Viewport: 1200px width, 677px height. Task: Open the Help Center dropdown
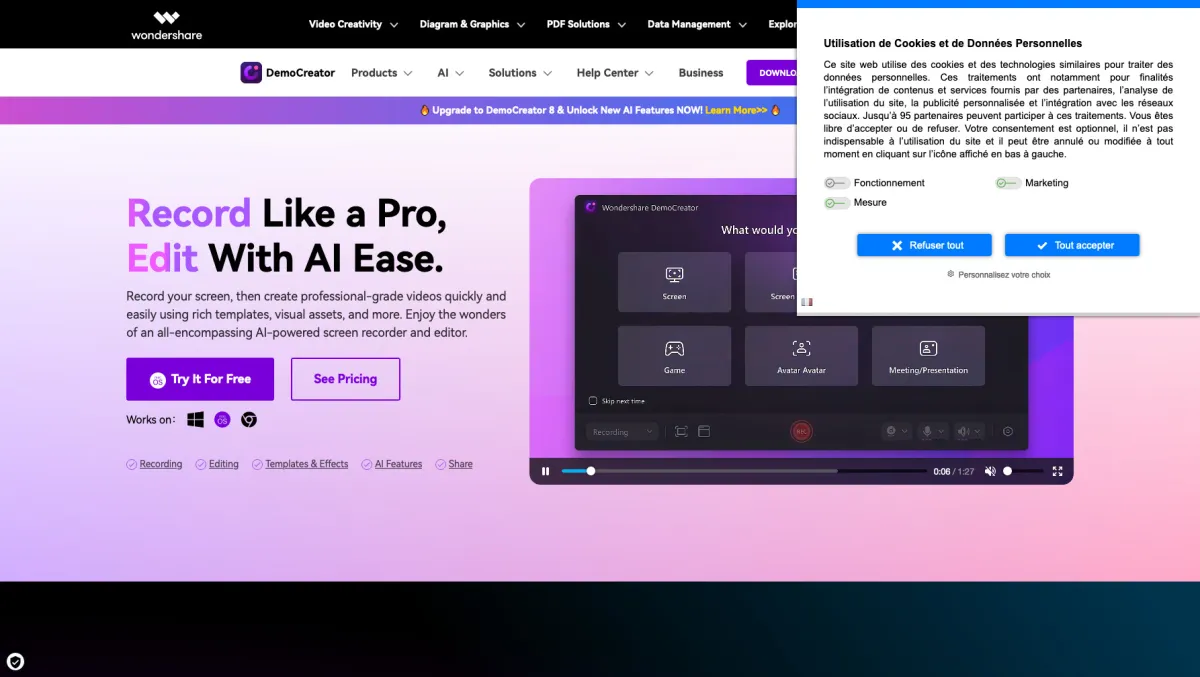615,73
